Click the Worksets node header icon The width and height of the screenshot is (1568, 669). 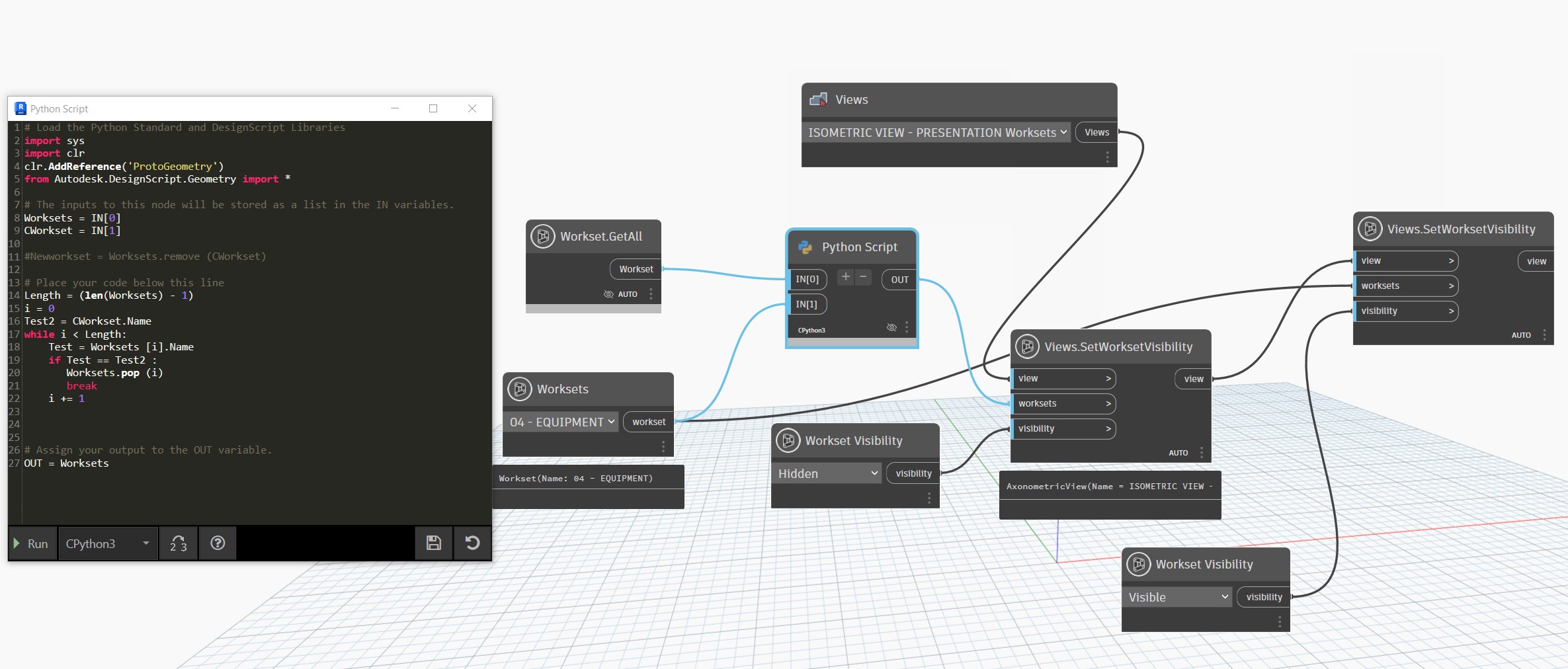(520, 389)
